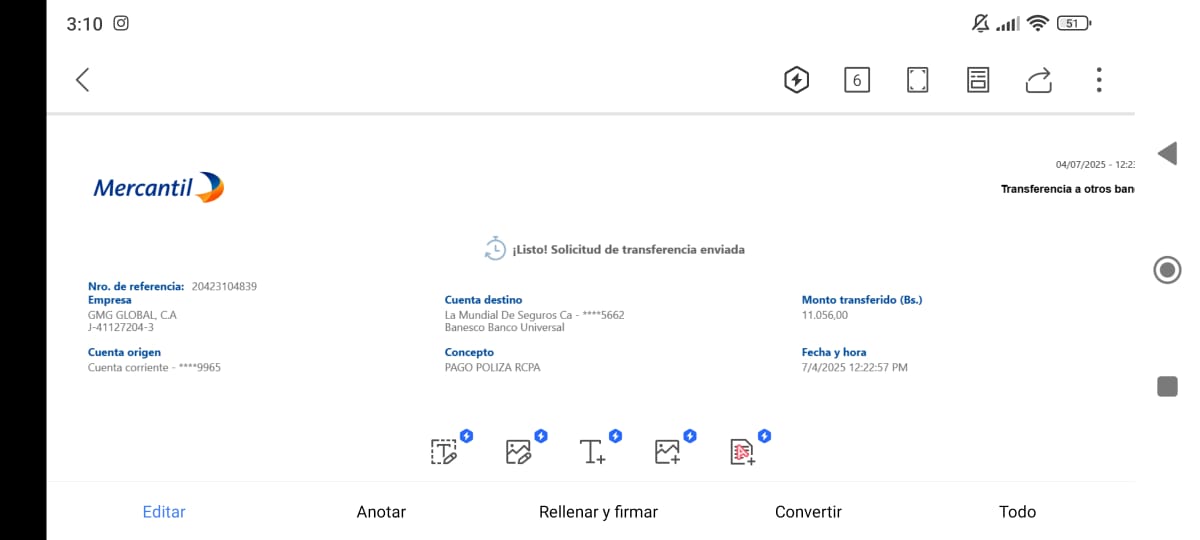This screenshot has width=1200, height=540.
Task: Choose the Add text tool
Action: [593, 452]
